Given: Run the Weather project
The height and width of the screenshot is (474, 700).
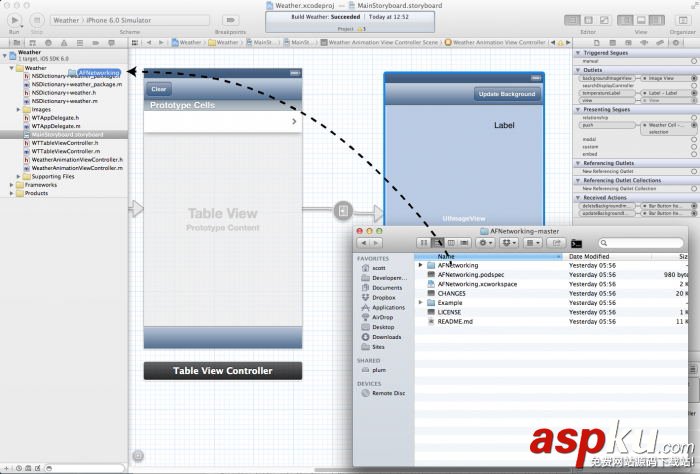Looking at the screenshot, I should tap(14, 21).
